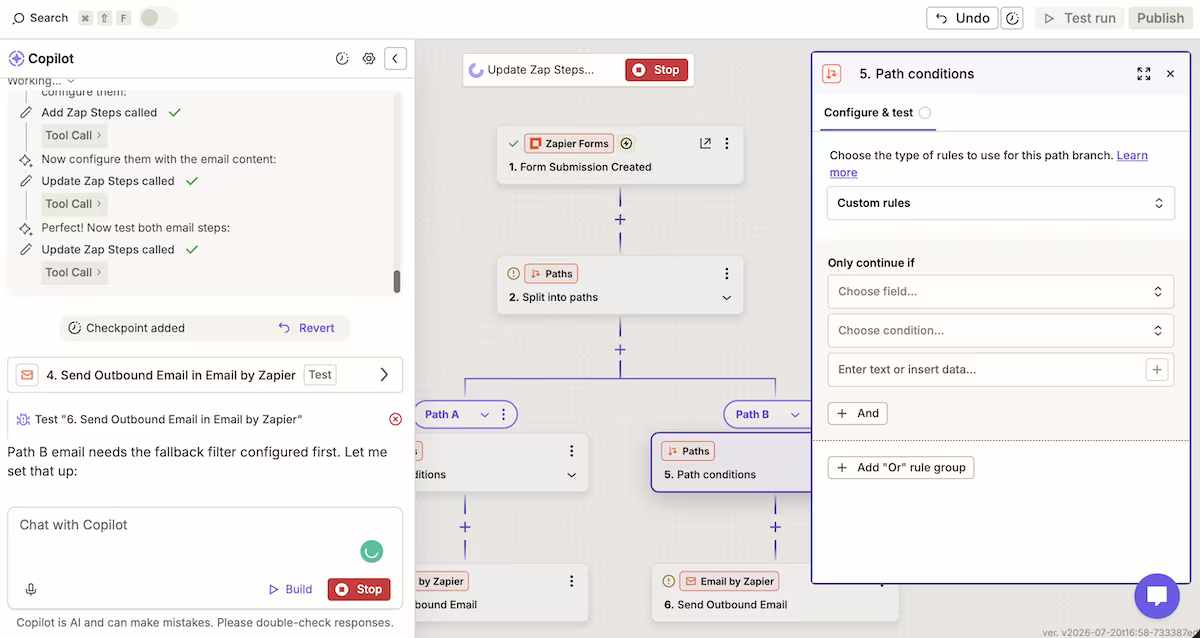Screen dimensions: 1200x638
Task: Open three-dot menu on Split into paths step
Action: (x=727, y=273)
